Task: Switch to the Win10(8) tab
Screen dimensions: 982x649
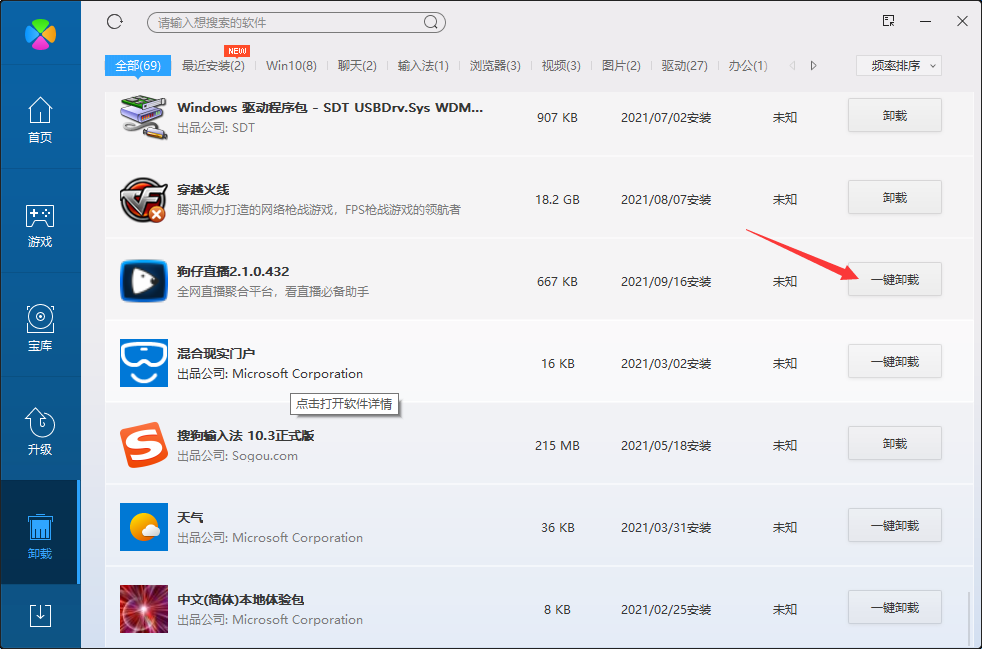Action: 291,65
